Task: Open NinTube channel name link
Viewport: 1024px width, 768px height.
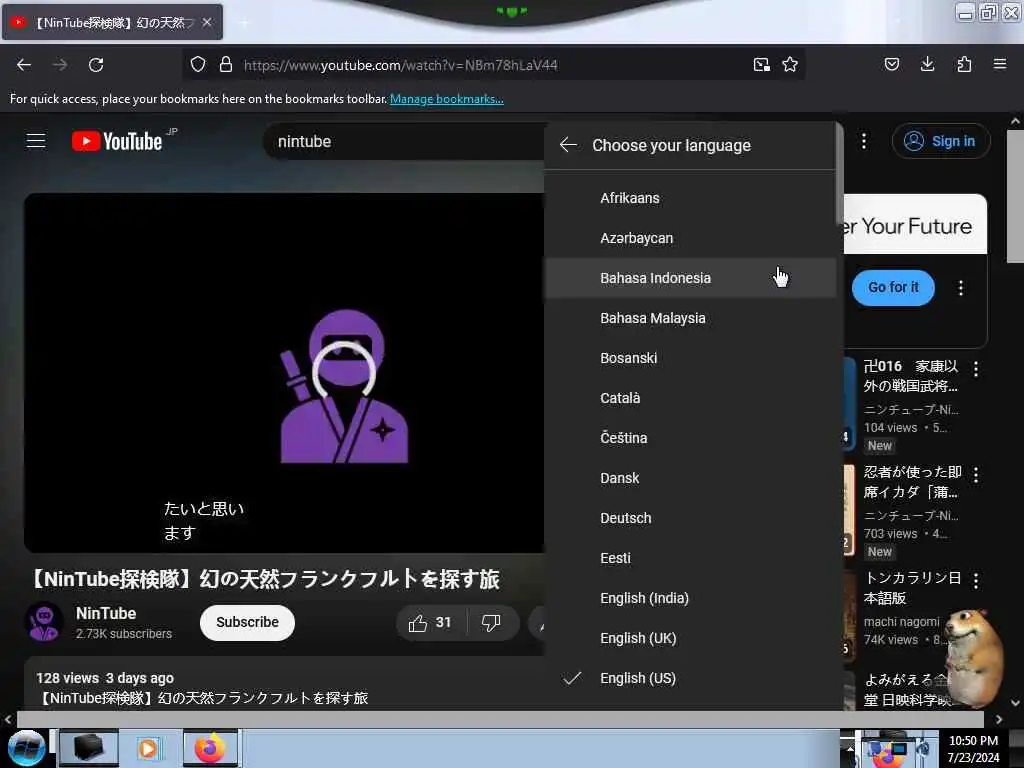Action: click(x=106, y=613)
